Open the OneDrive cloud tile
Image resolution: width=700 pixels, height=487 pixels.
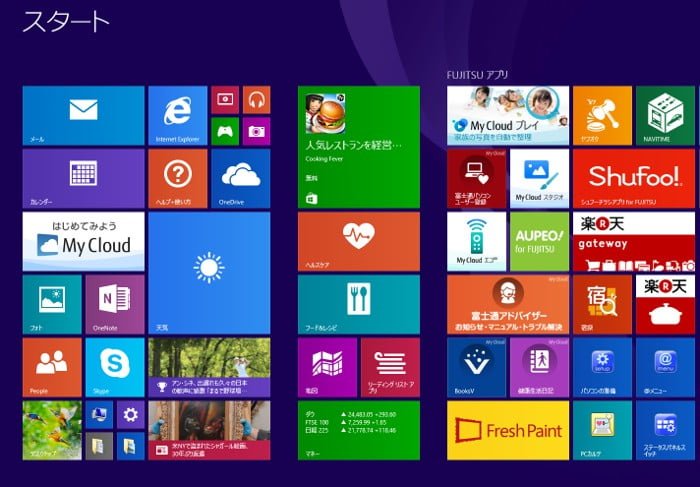pyautogui.click(x=240, y=178)
